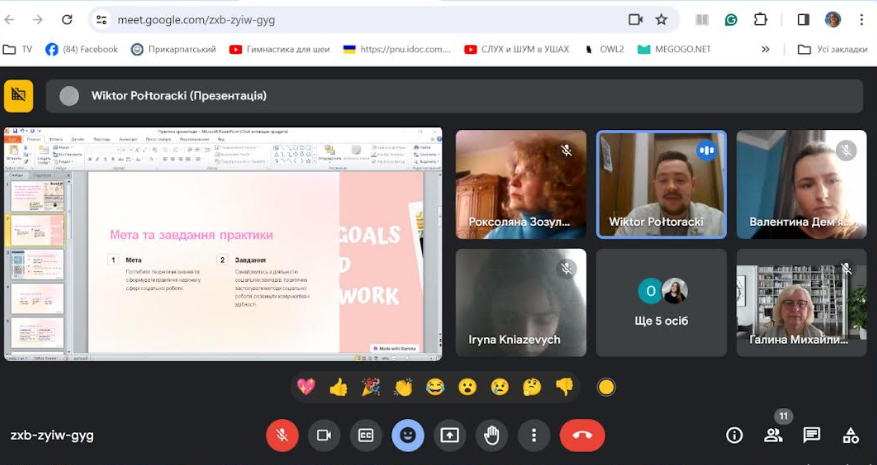Bookmark this page with the star icon

point(662,20)
